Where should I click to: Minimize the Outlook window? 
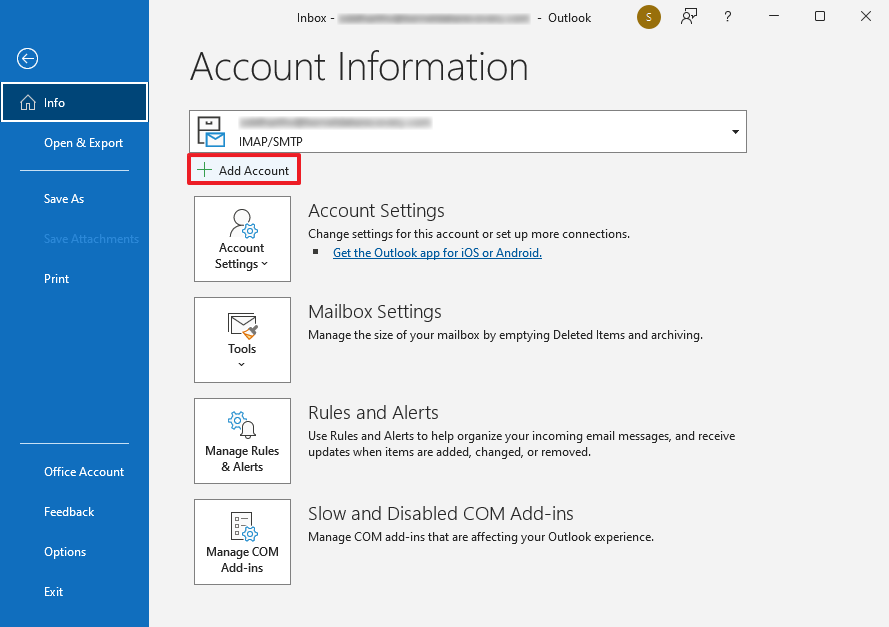pos(774,16)
